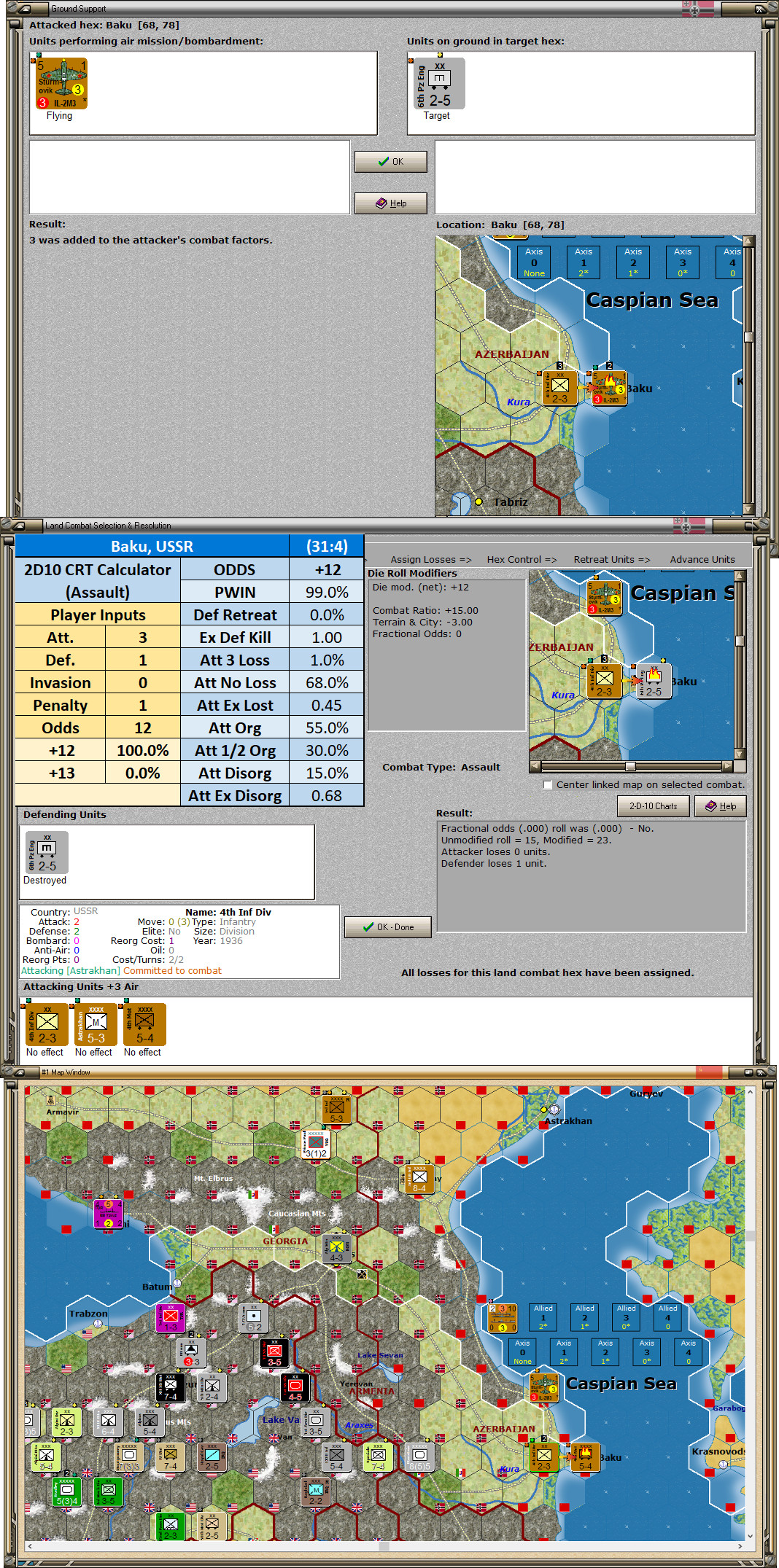Click the PWIN 99.0% value cell

pos(327,592)
